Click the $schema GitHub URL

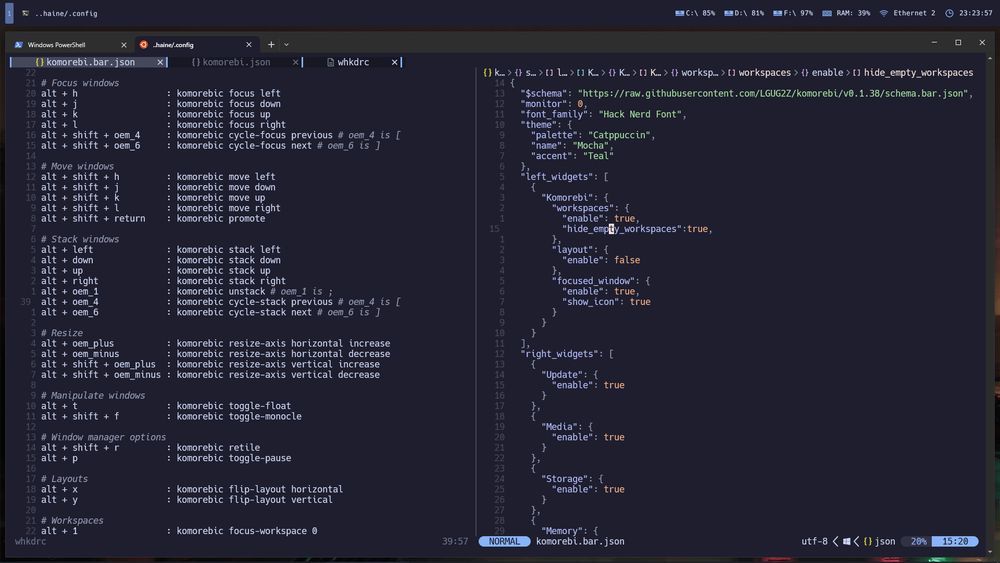(774, 93)
